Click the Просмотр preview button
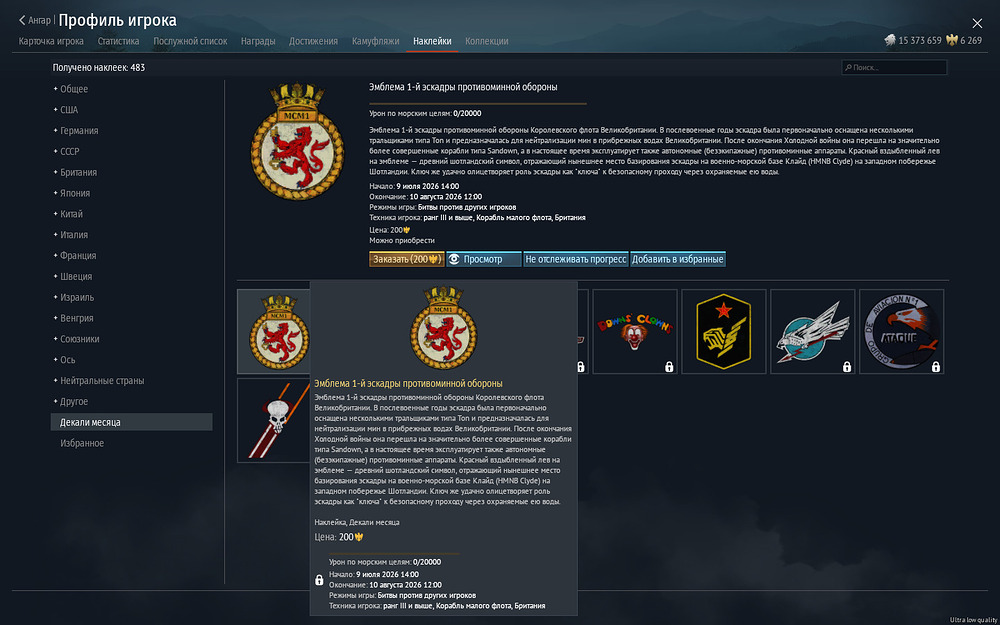The image size is (1000, 625). click(x=484, y=259)
